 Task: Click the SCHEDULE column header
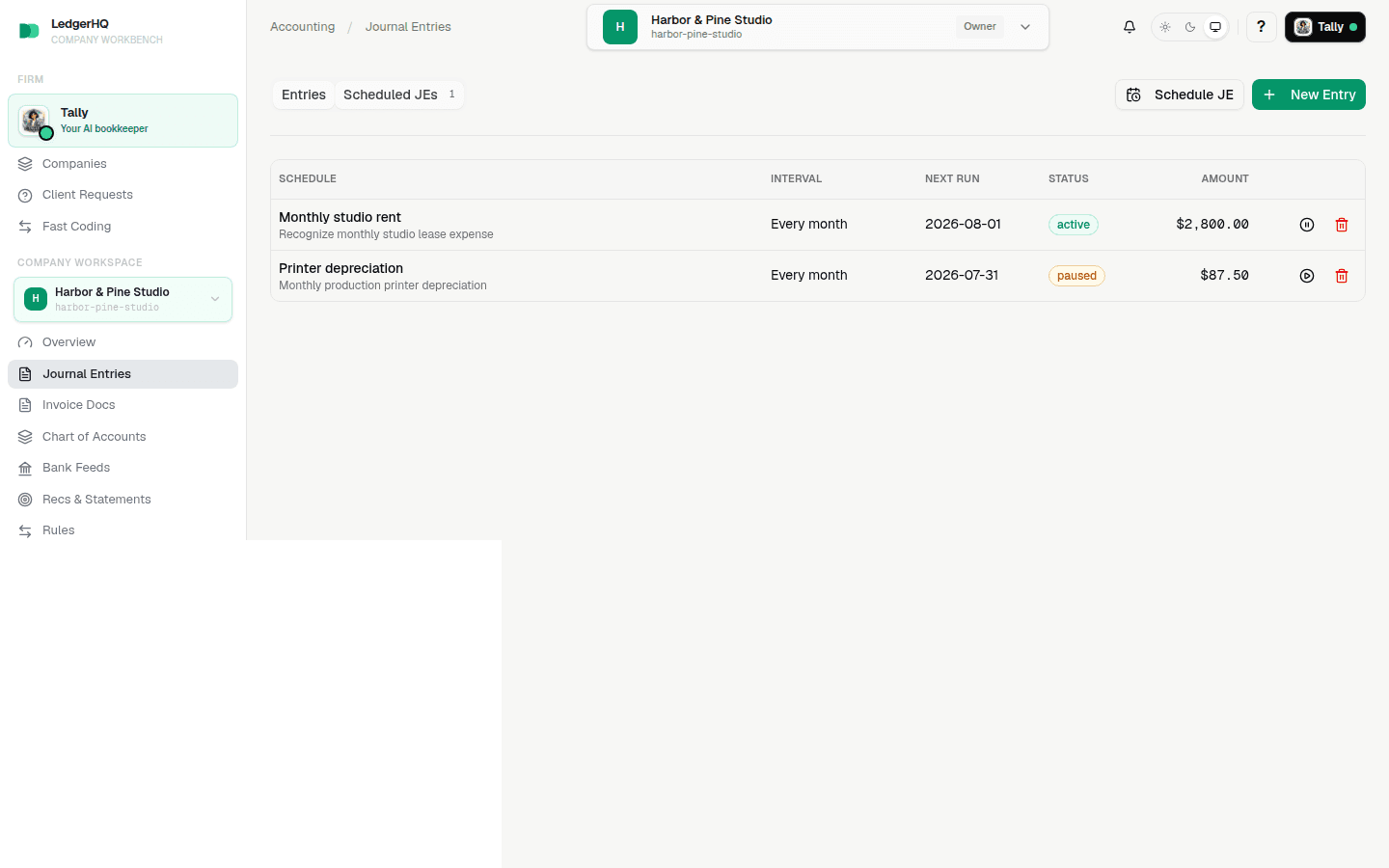click(308, 178)
